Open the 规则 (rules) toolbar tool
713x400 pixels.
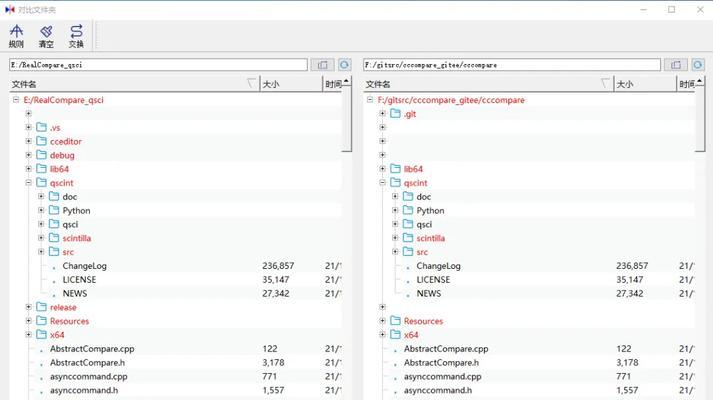click(16, 36)
